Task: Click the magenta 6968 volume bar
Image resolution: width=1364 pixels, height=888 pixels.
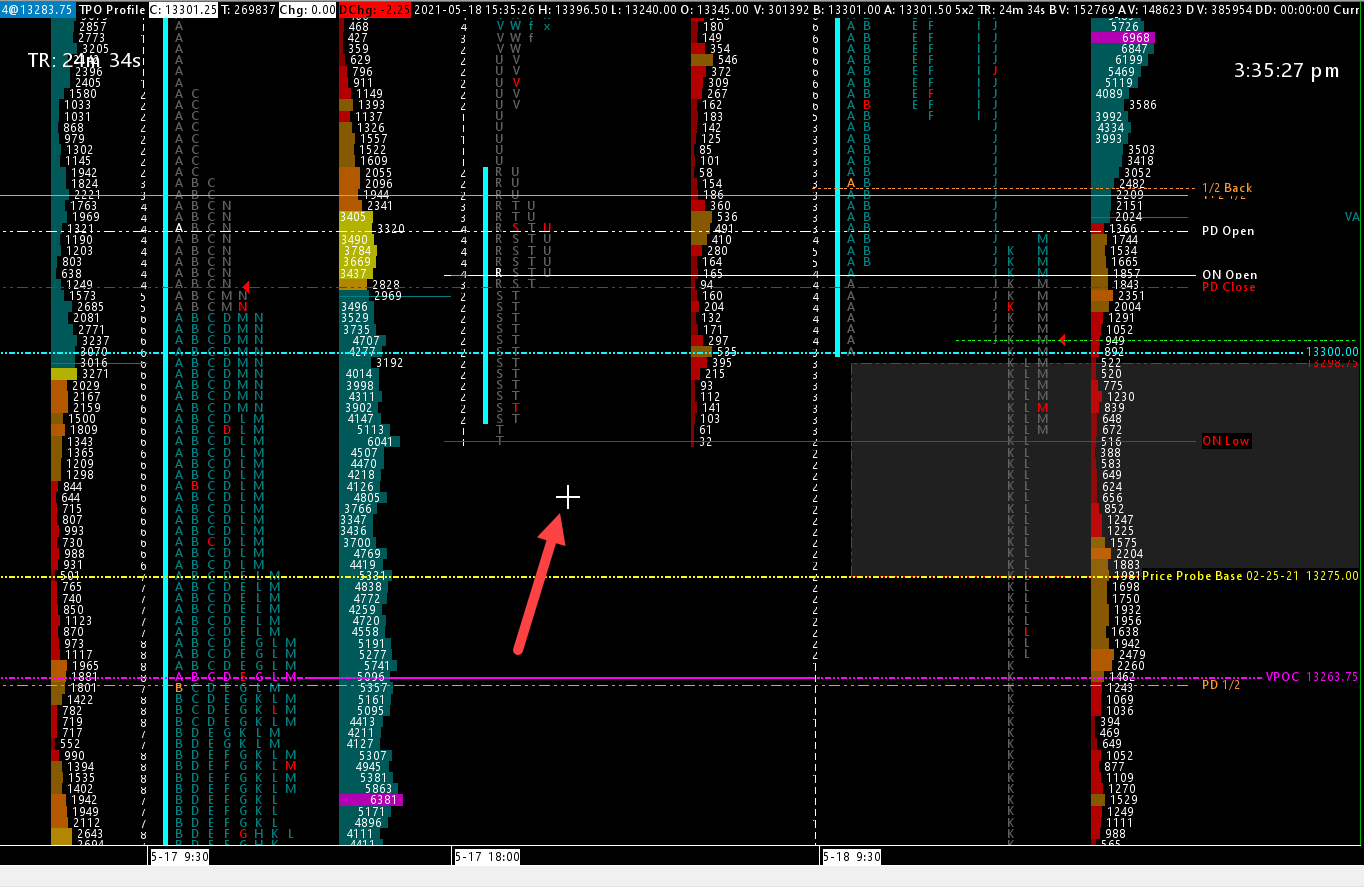Action: [1124, 38]
